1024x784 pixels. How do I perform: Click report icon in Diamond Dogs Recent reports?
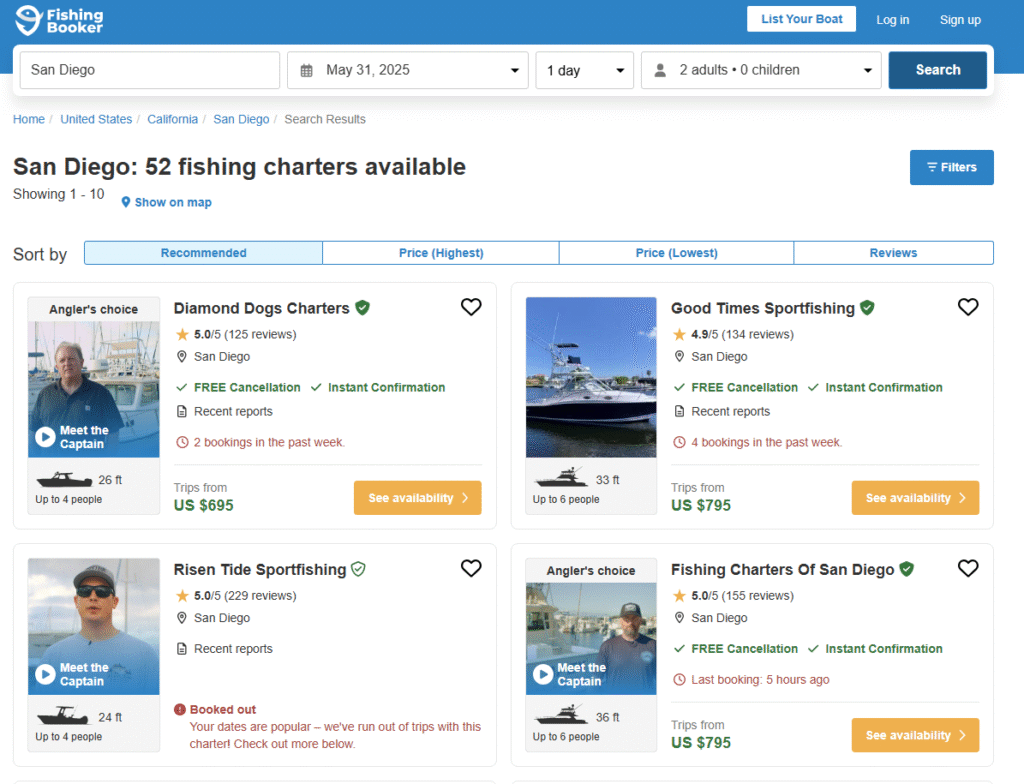pos(182,412)
